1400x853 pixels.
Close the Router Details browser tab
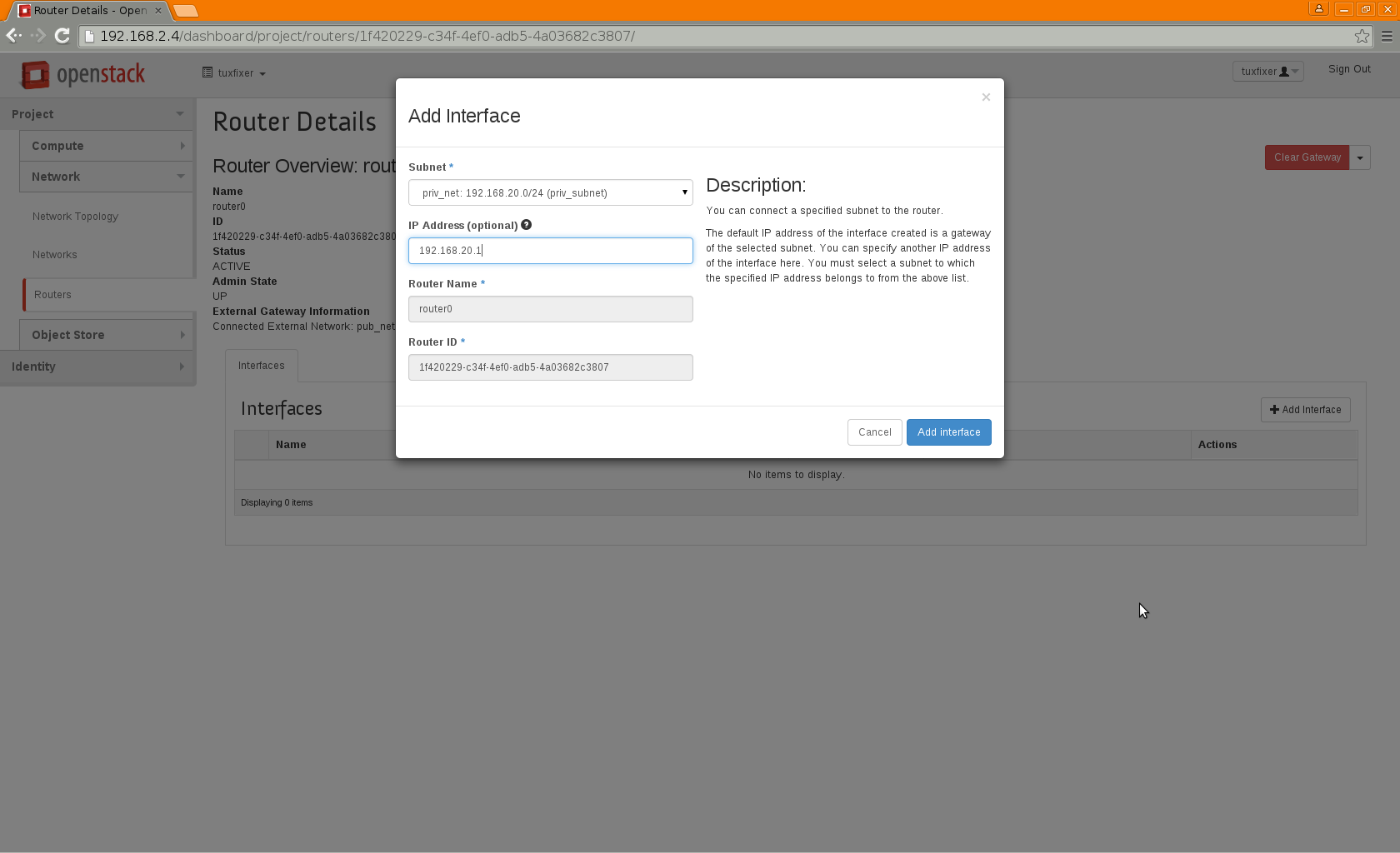pos(158,11)
